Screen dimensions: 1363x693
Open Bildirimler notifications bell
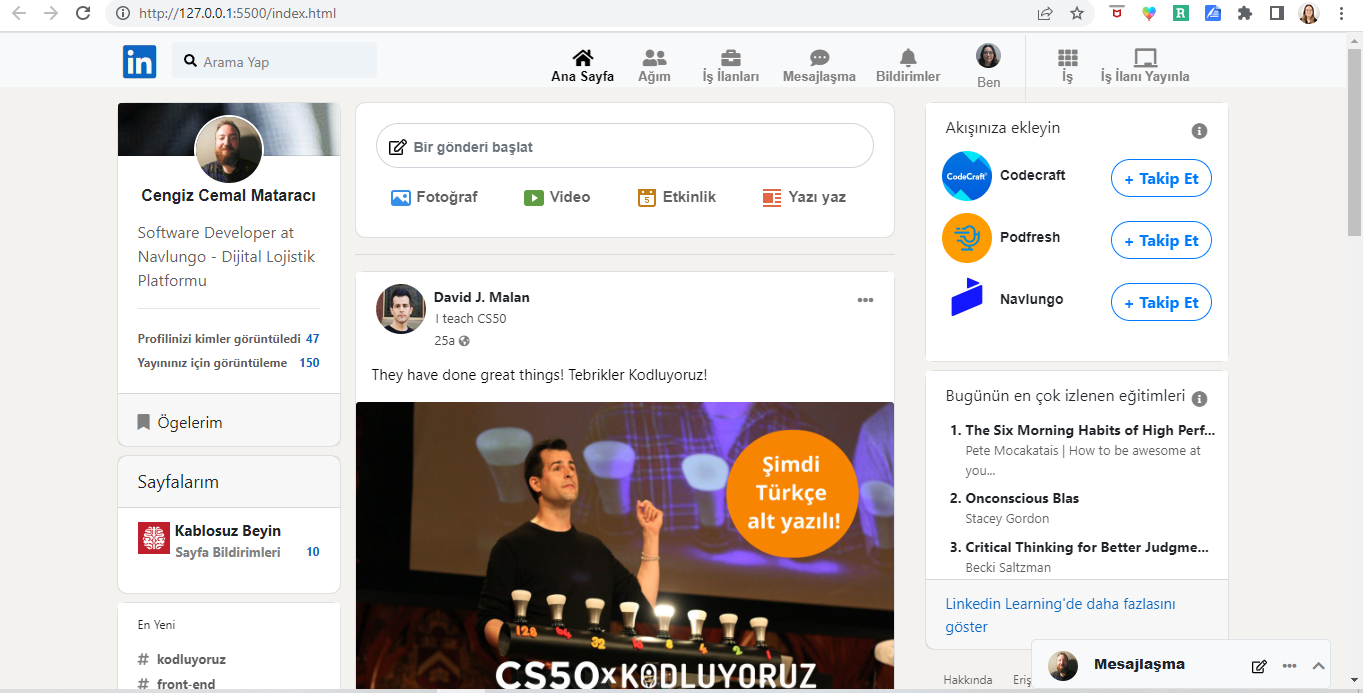908,66
